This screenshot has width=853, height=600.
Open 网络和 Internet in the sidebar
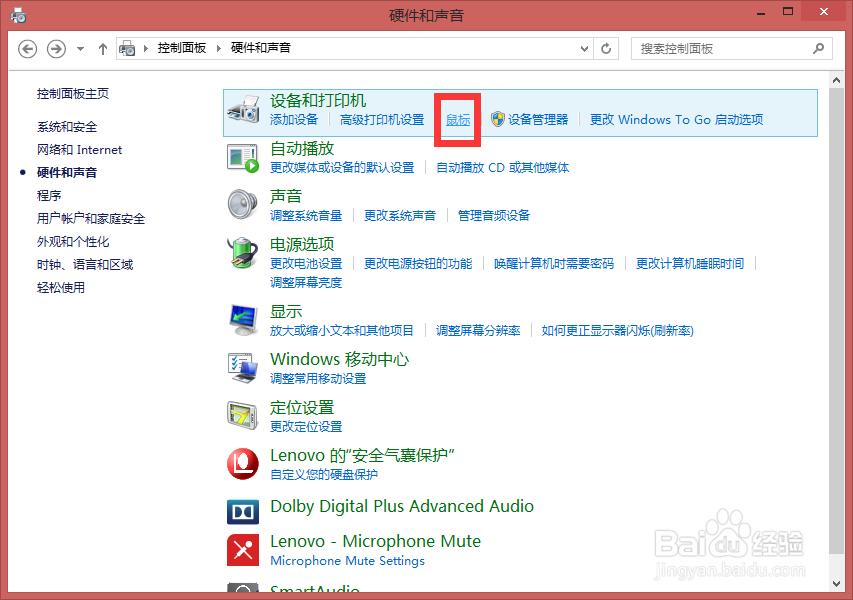[79, 150]
